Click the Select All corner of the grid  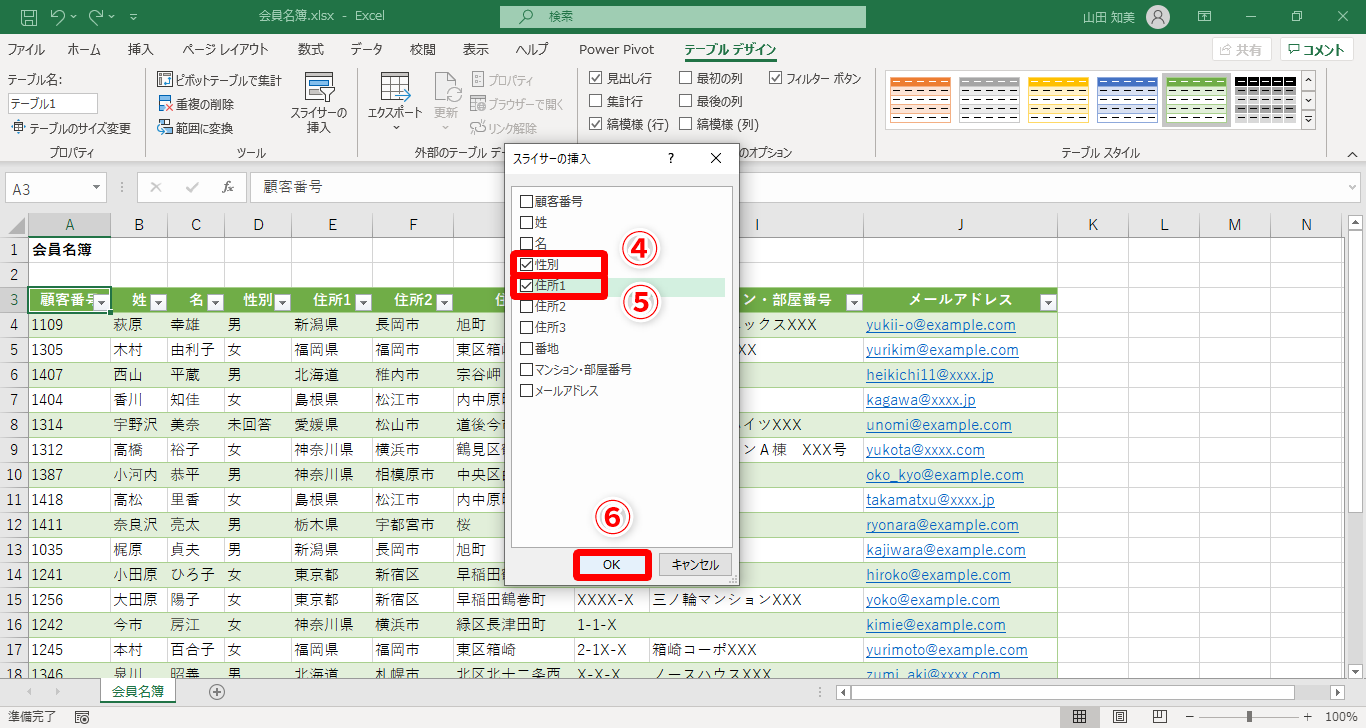14,225
